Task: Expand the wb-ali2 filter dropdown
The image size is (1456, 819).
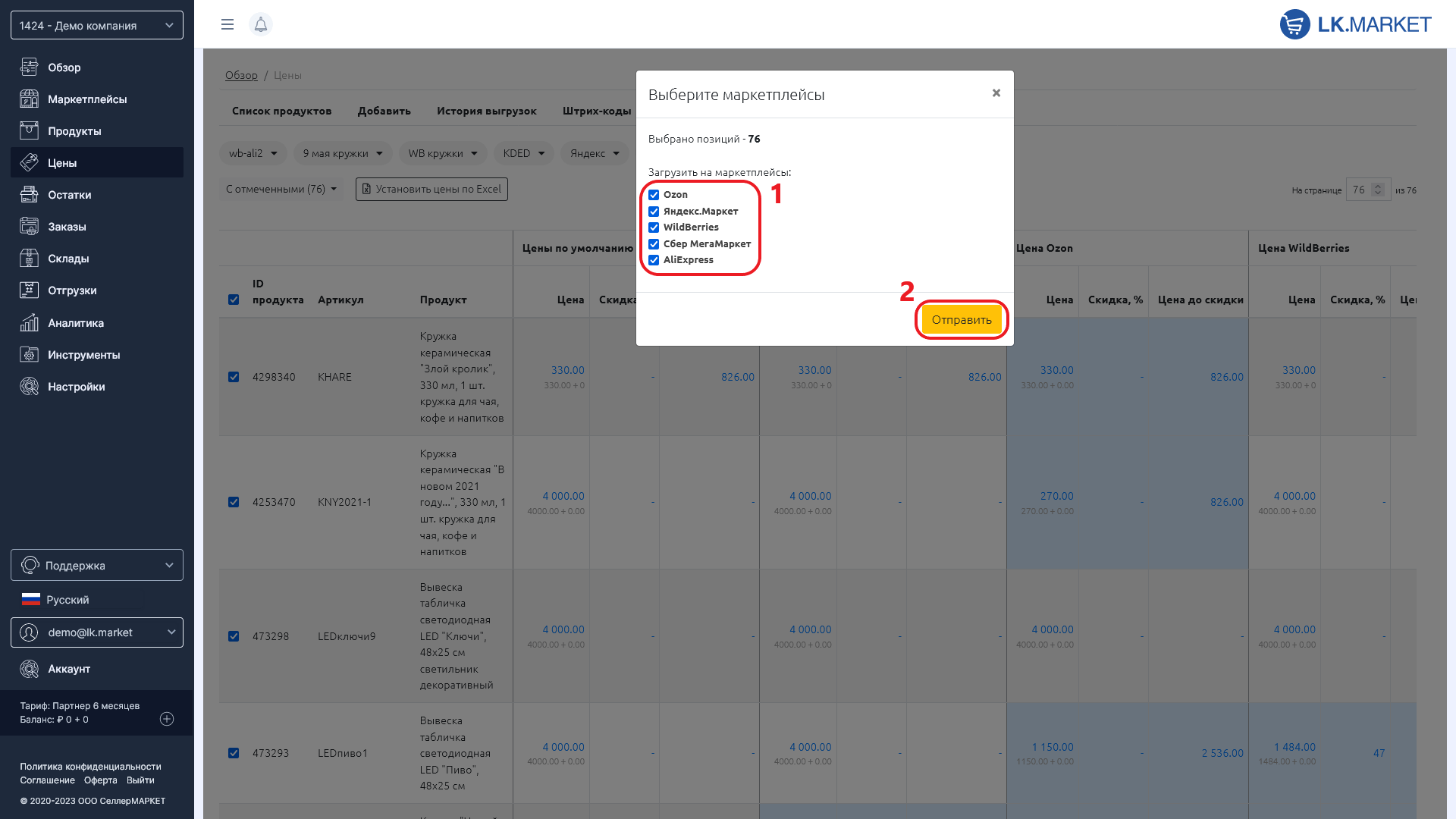Action: click(x=253, y=153)
